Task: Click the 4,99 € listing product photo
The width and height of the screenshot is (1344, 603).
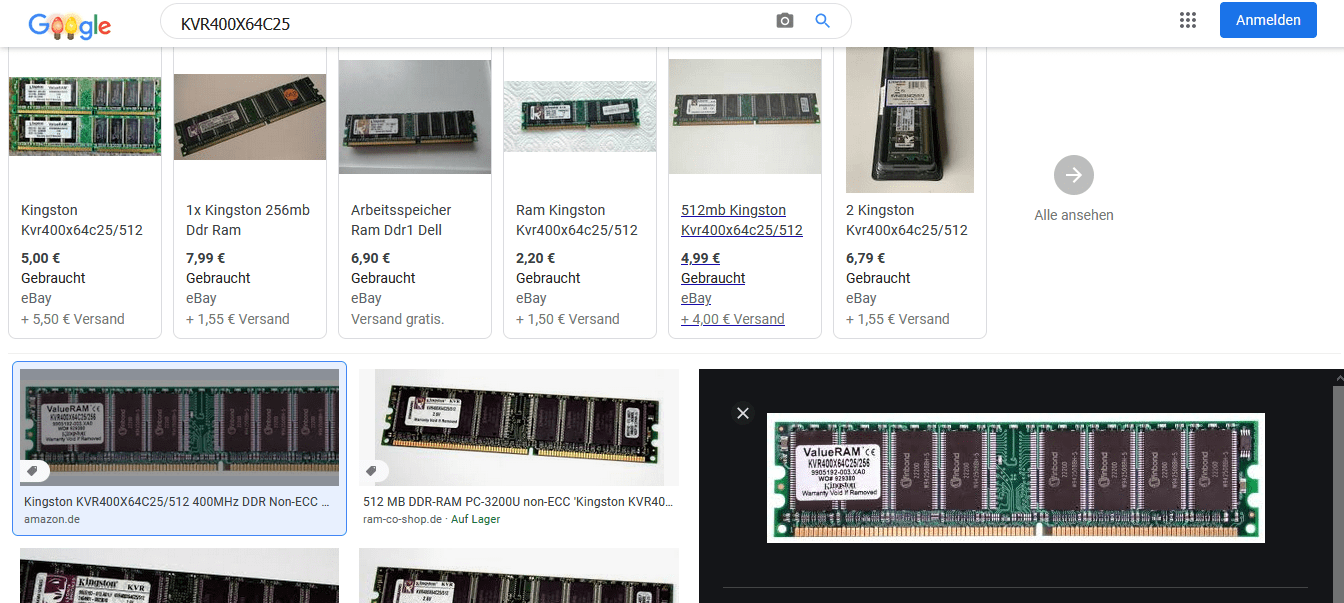Action: point(745,116)
